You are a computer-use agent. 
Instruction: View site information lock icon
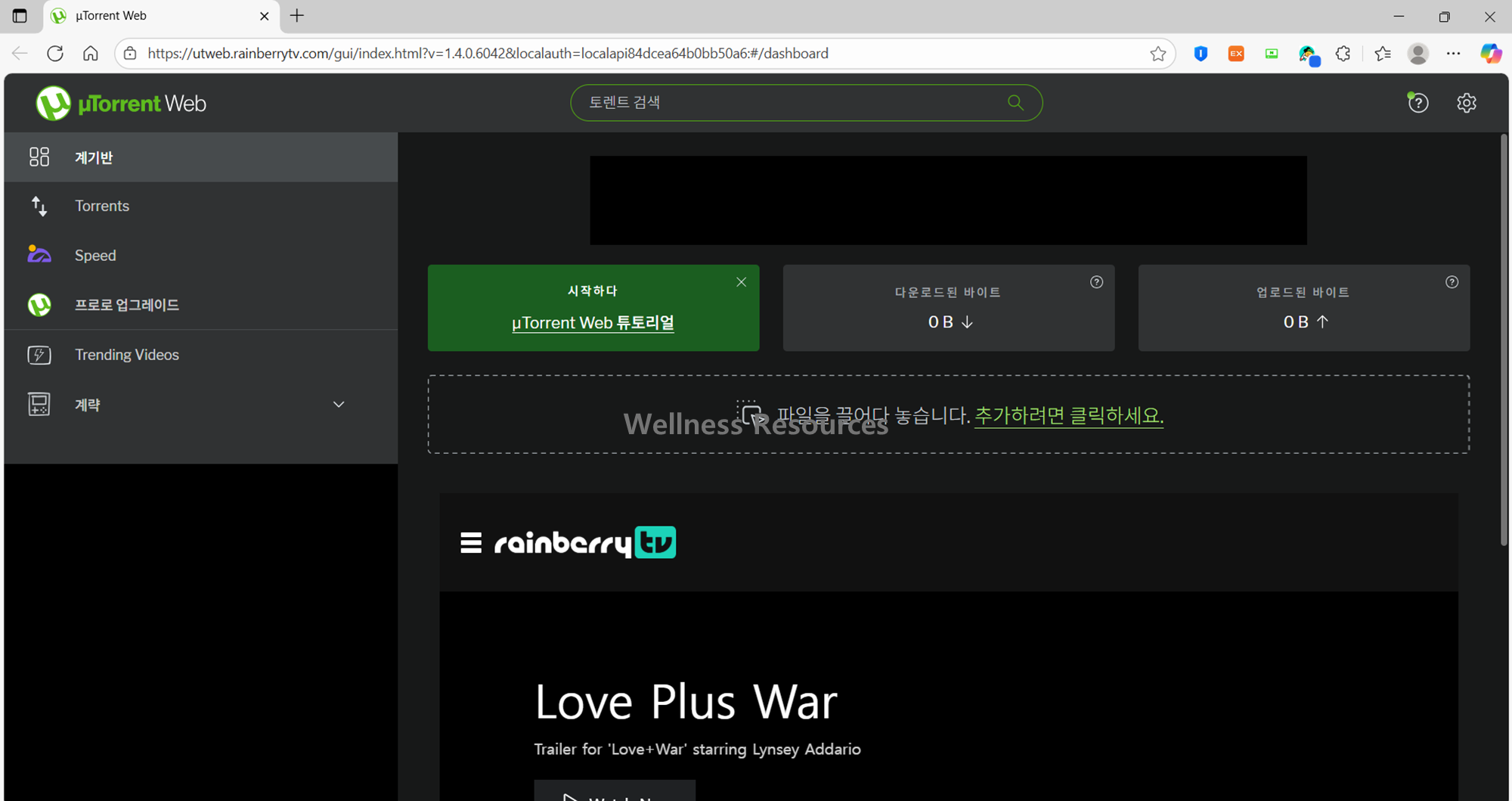tap(131, 54)
